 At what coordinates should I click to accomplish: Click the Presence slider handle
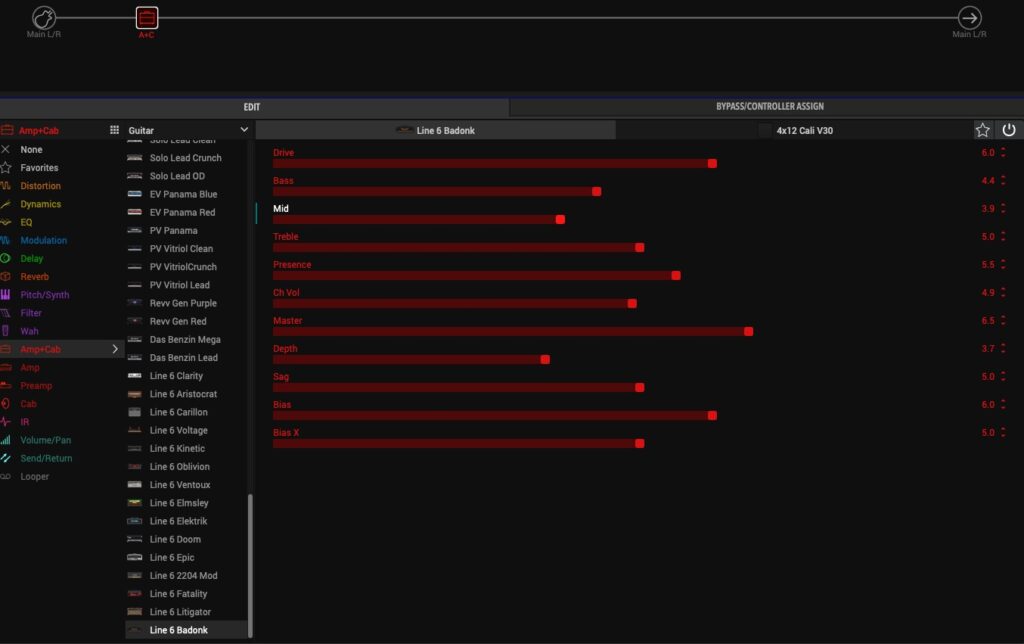point(676,275)
